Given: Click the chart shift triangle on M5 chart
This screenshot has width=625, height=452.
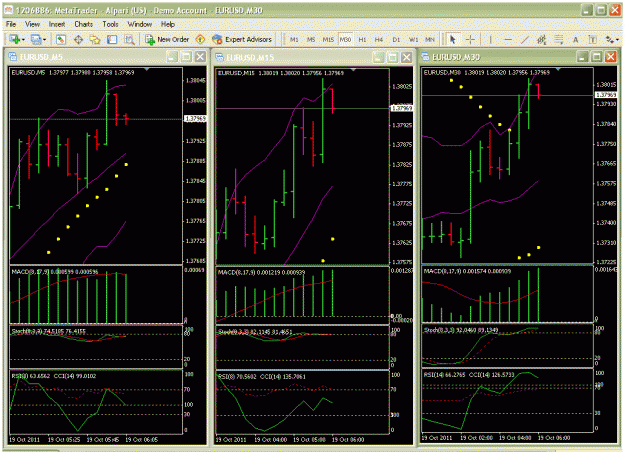Looking at the screenshot, I should click(x=147, y=69).
